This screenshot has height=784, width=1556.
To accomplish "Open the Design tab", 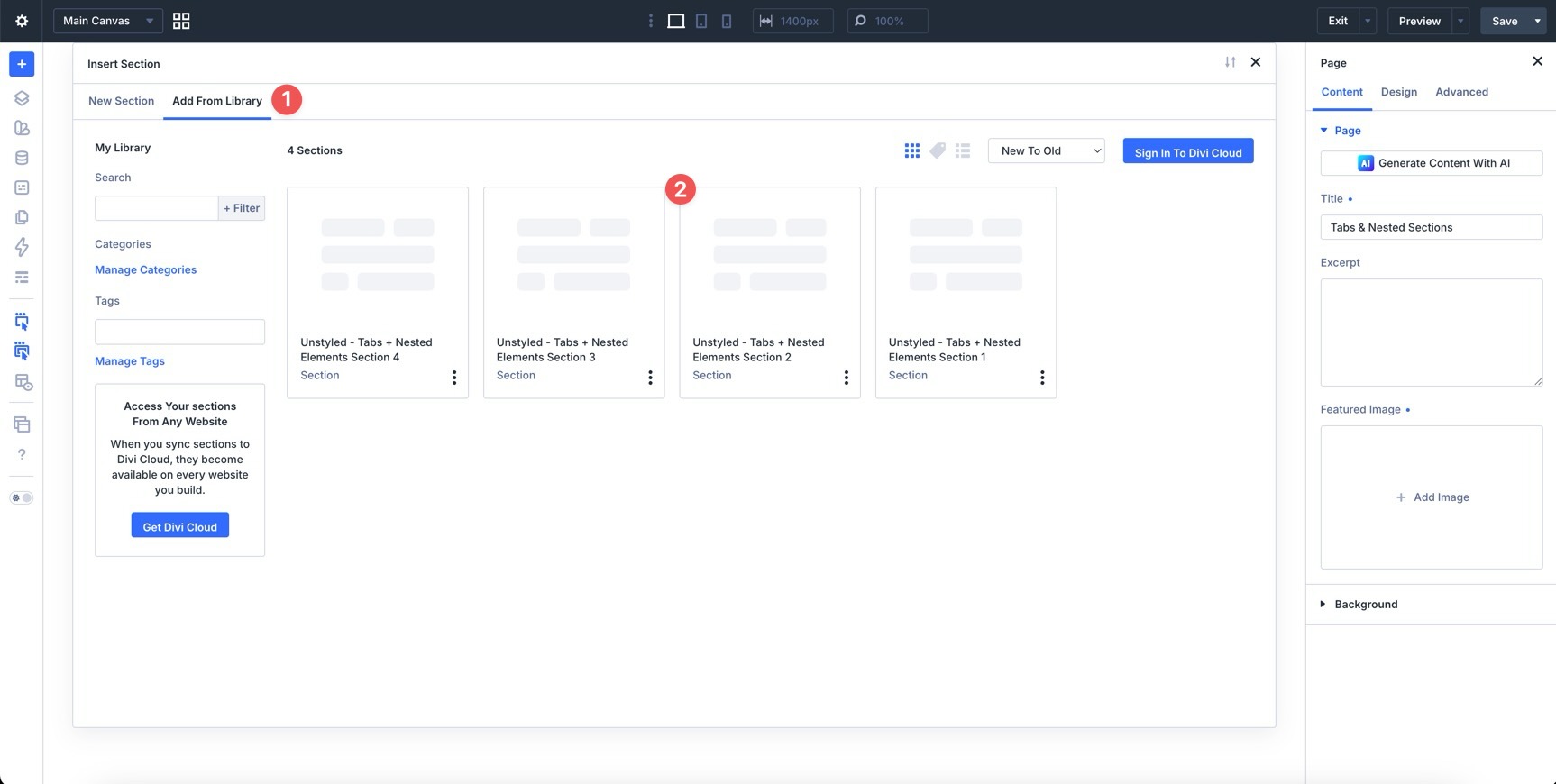I will click(1399, 92).
